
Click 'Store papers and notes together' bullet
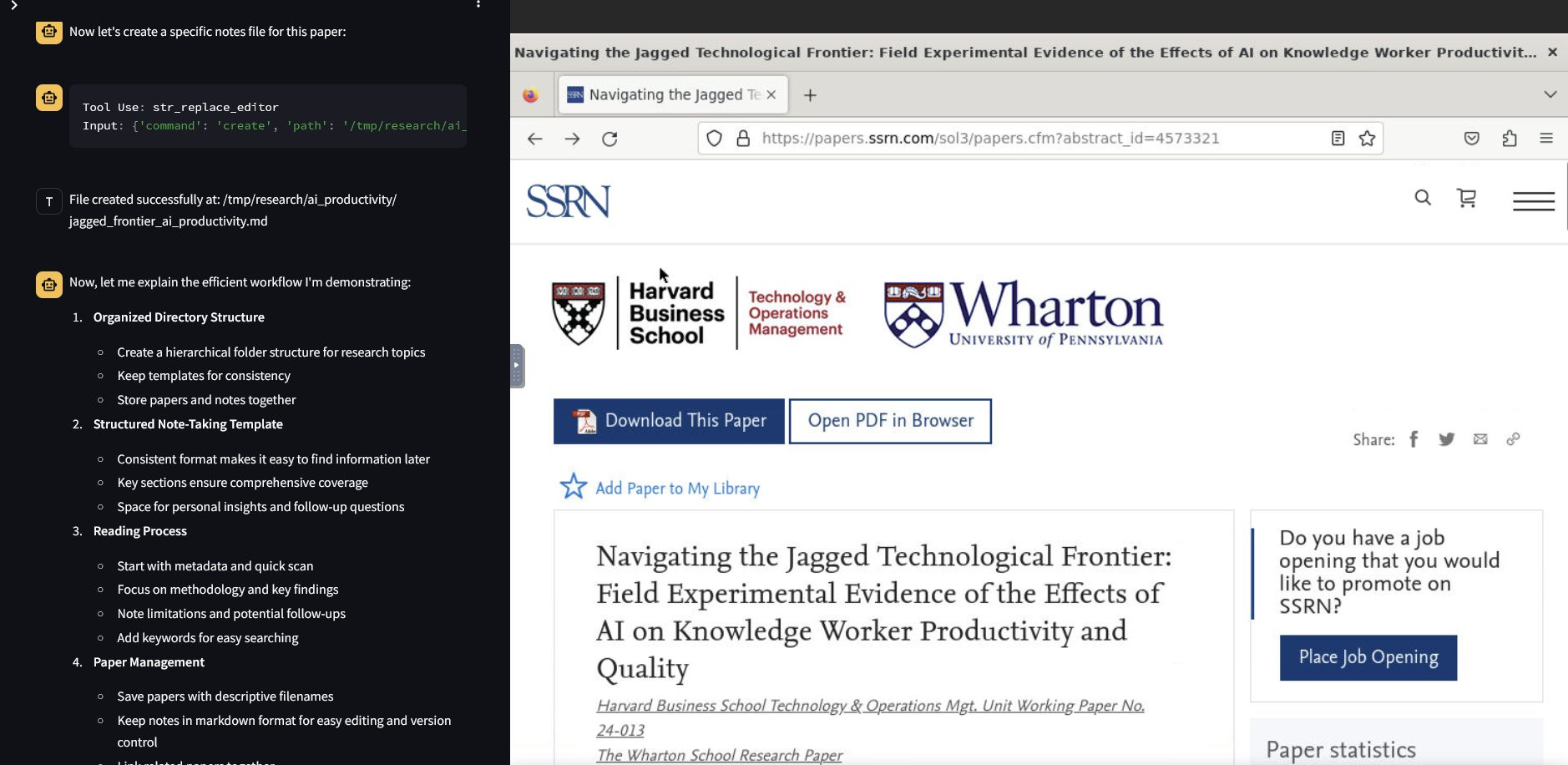206,400
